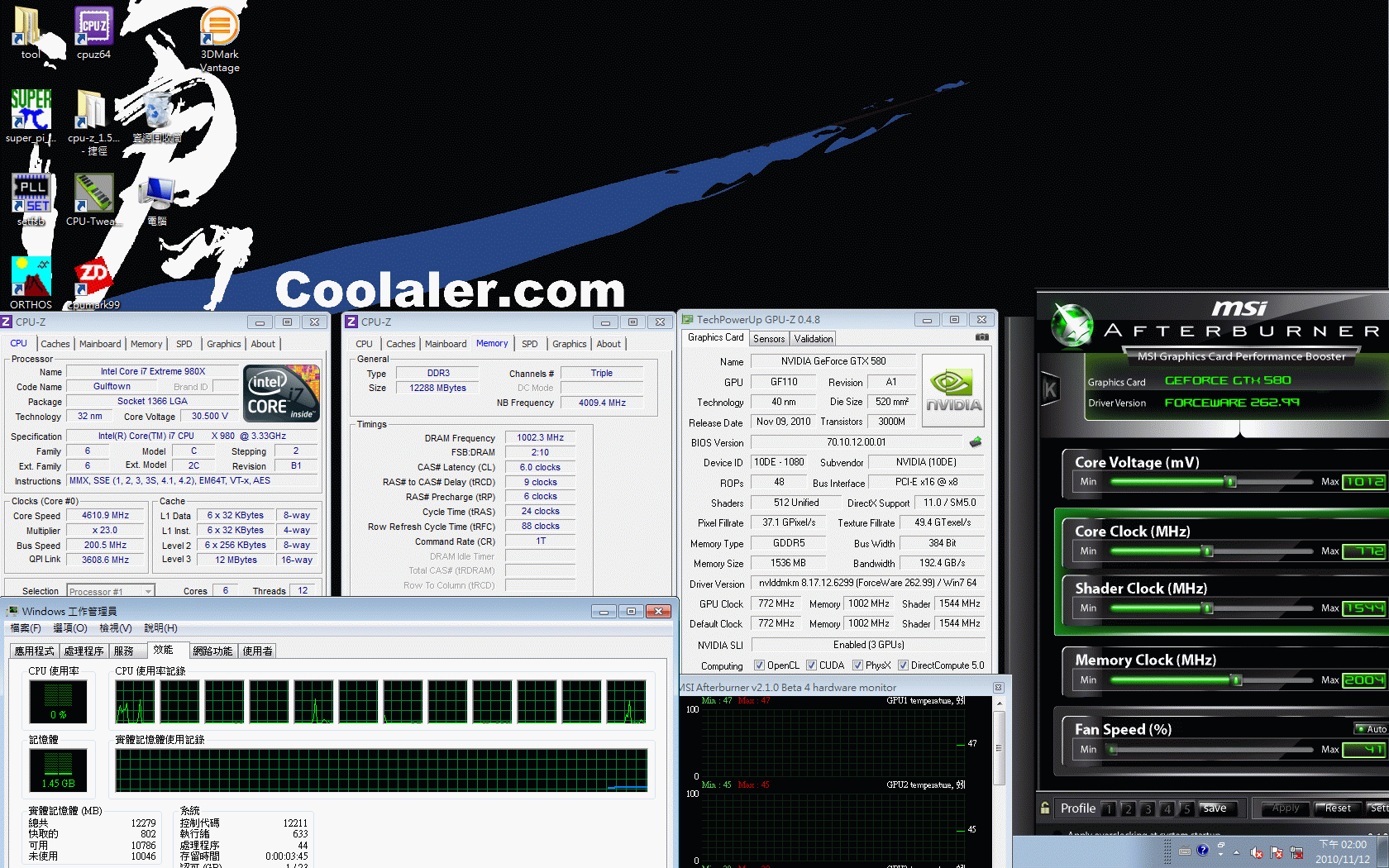The height and width of the screenshot is (868, 1389).
Task: Switch to Mainboard tab in left CPU-Z
Action: [100, 344]
